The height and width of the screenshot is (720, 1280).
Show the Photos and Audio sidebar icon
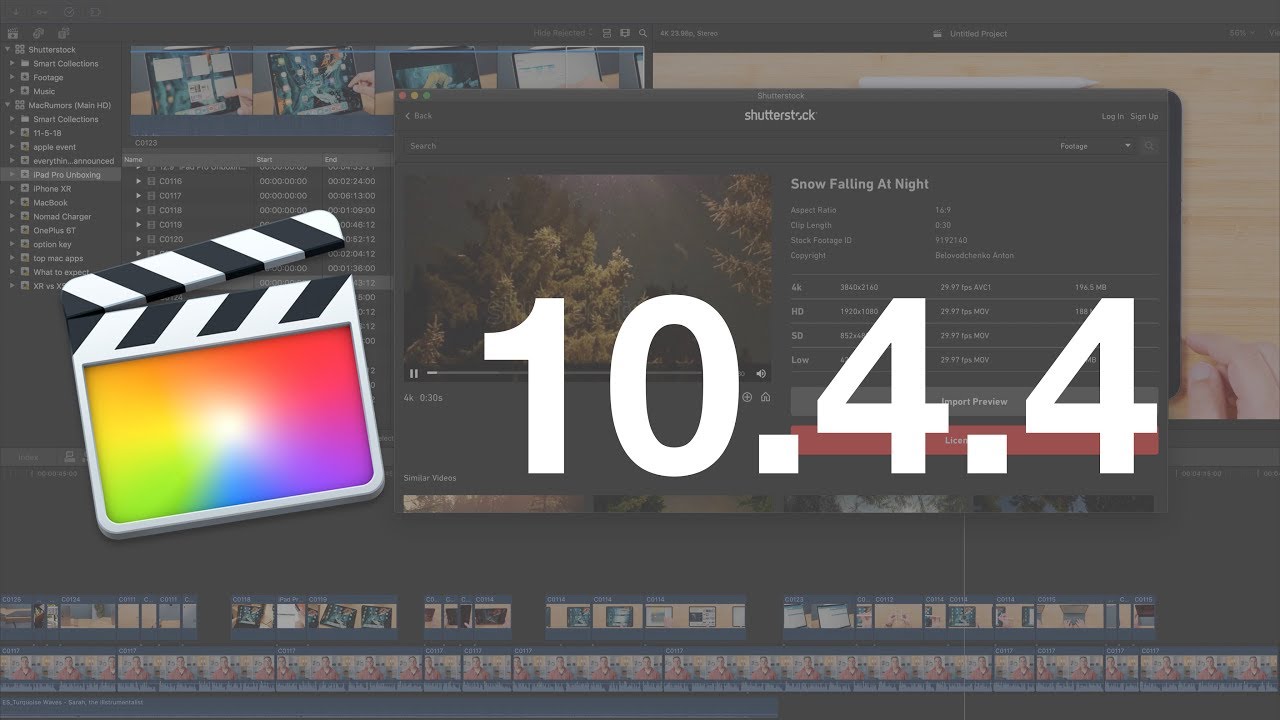click(x=36, y=33)
